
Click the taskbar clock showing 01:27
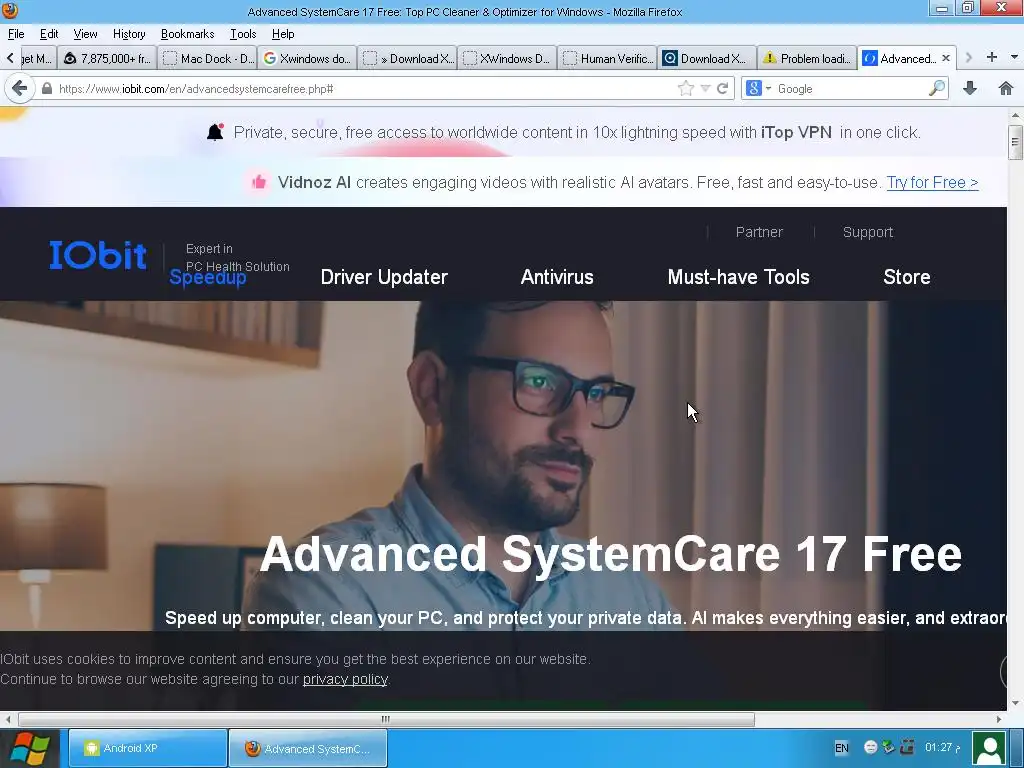942,747
